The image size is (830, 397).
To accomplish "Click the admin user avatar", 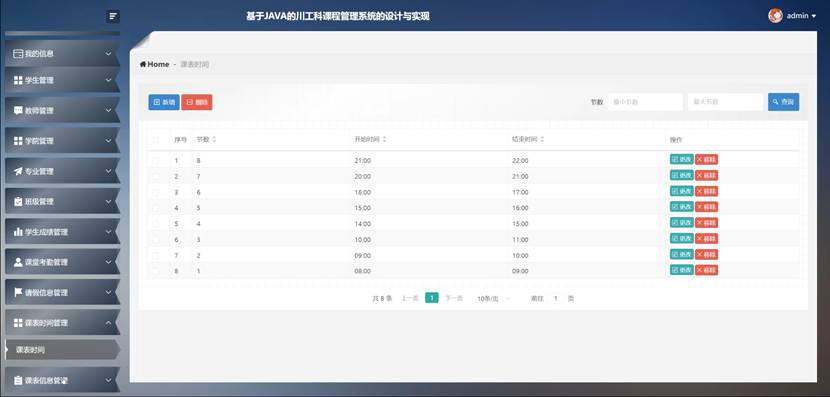I will point(775,16).
